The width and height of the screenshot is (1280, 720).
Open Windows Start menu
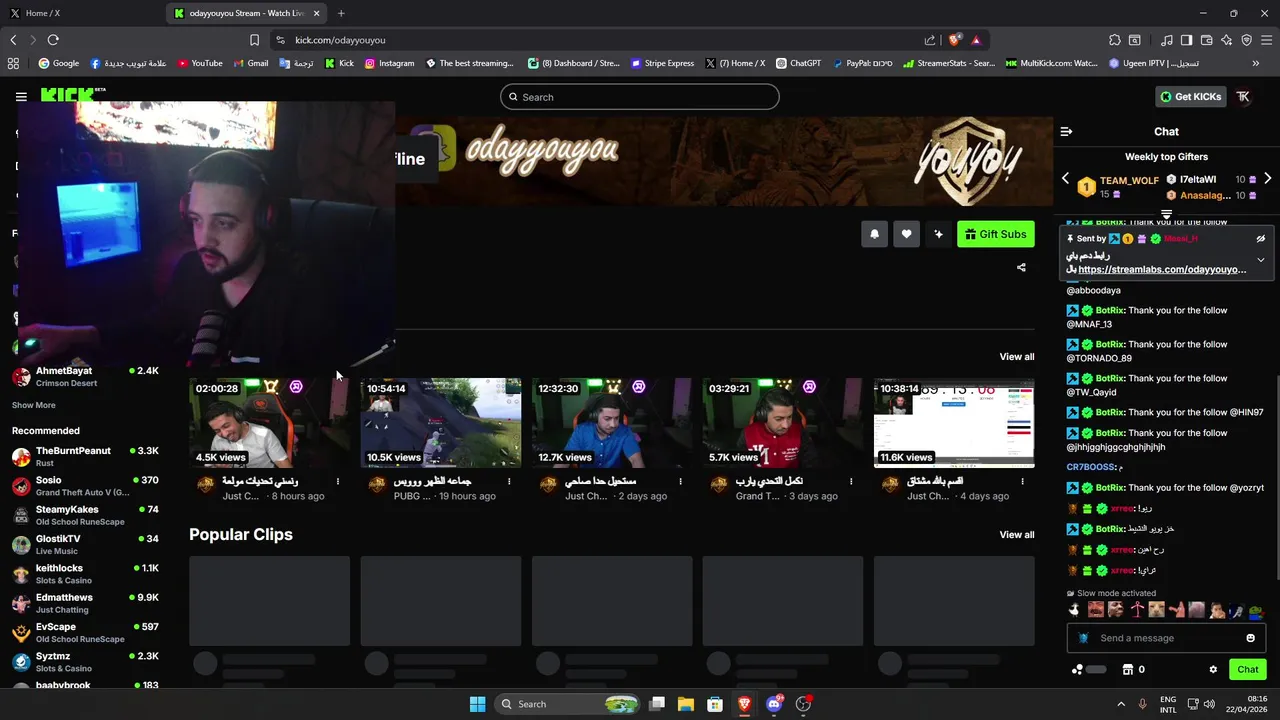[x=477, y=704]
